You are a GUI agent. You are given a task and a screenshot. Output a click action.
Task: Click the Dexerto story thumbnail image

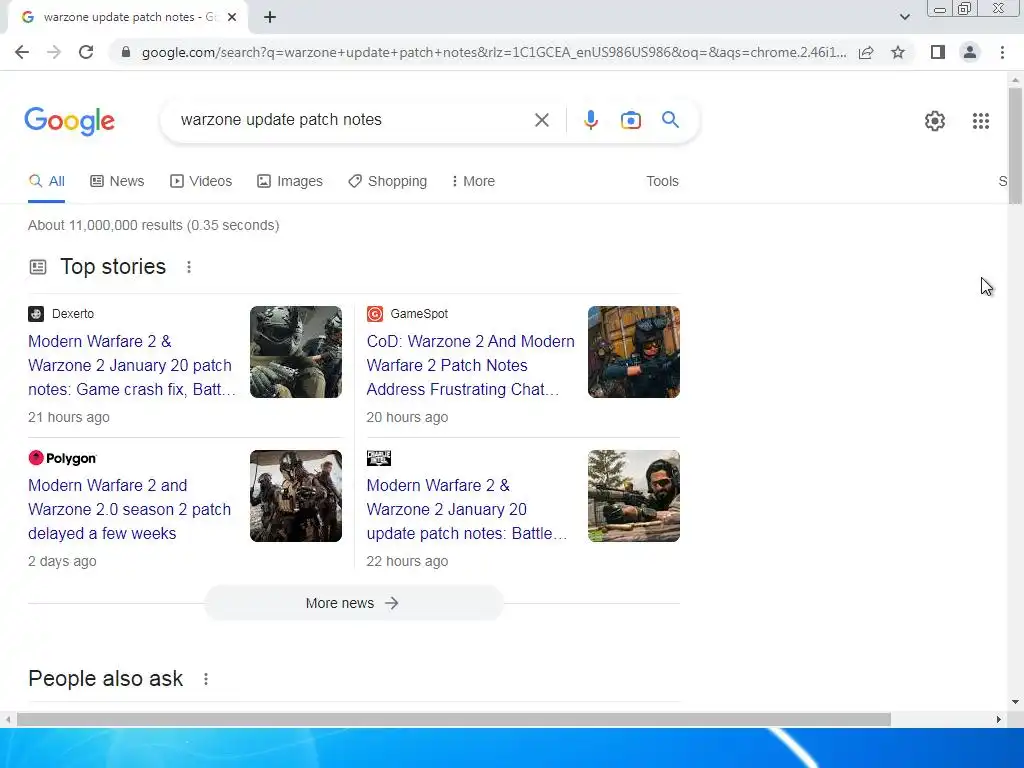pos(296,352)
